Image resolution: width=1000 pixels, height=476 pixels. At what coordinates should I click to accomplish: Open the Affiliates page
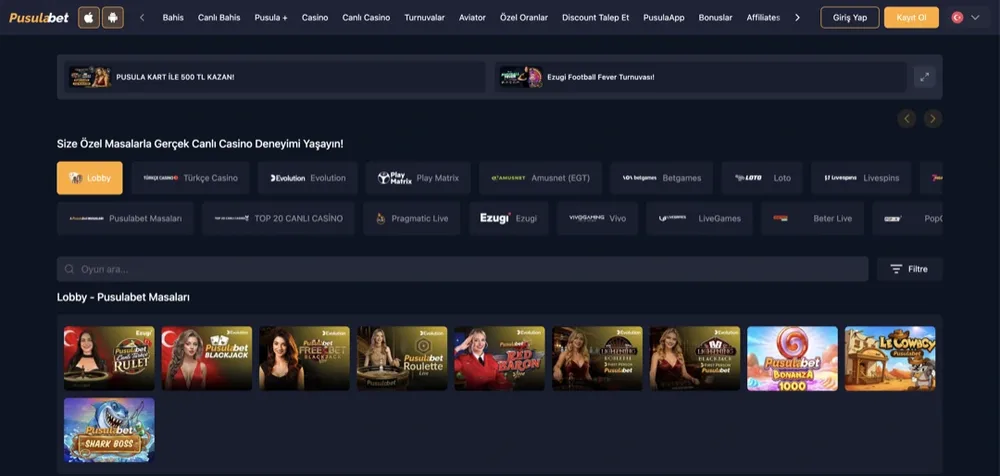click(x=763, y=17)
